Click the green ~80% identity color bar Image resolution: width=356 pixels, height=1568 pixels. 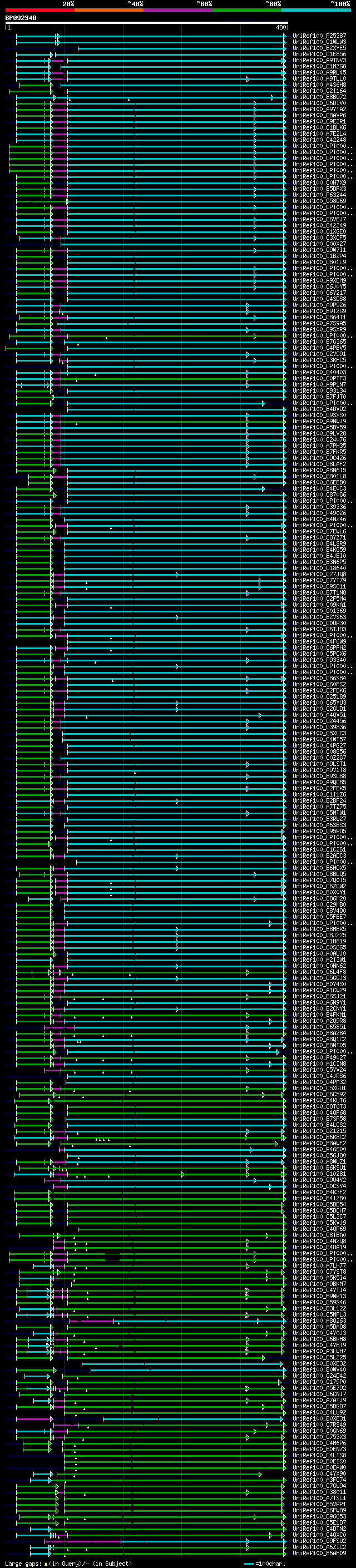247,10
